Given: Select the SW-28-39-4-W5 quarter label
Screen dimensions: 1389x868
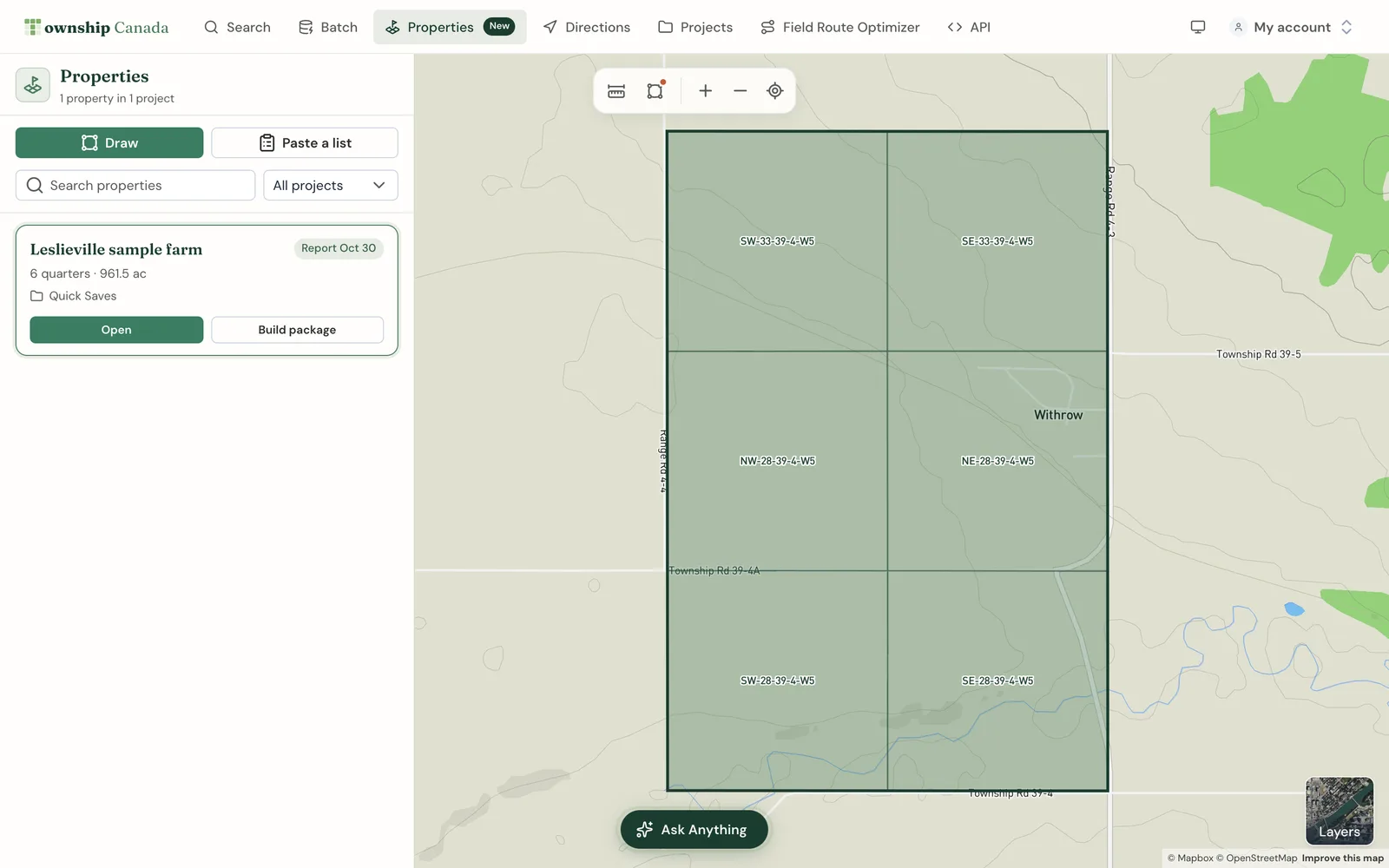Looking at the screenshot, I should pyautogui.click(x=777, y=681).
